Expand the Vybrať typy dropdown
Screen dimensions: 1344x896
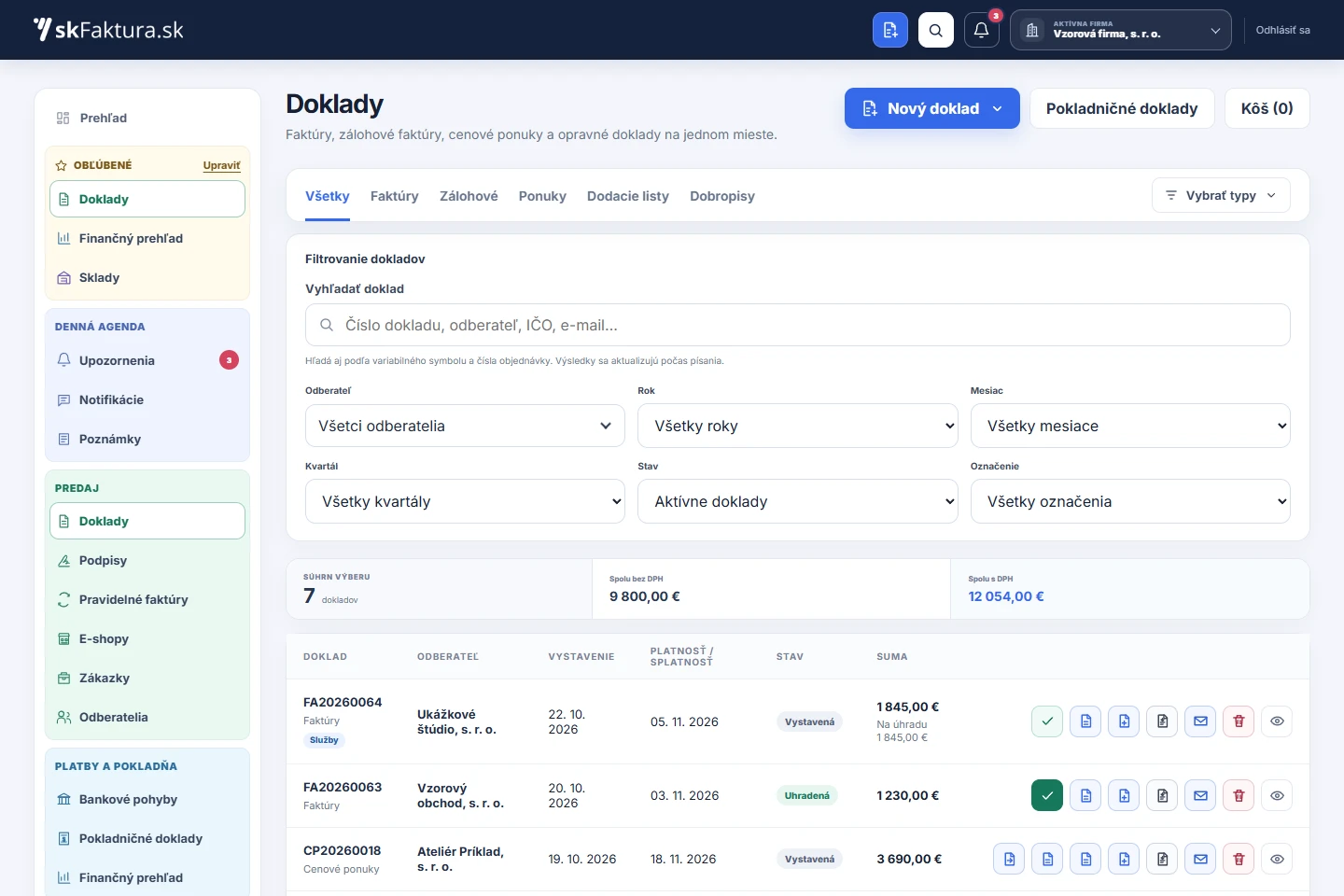(1221, 195)
